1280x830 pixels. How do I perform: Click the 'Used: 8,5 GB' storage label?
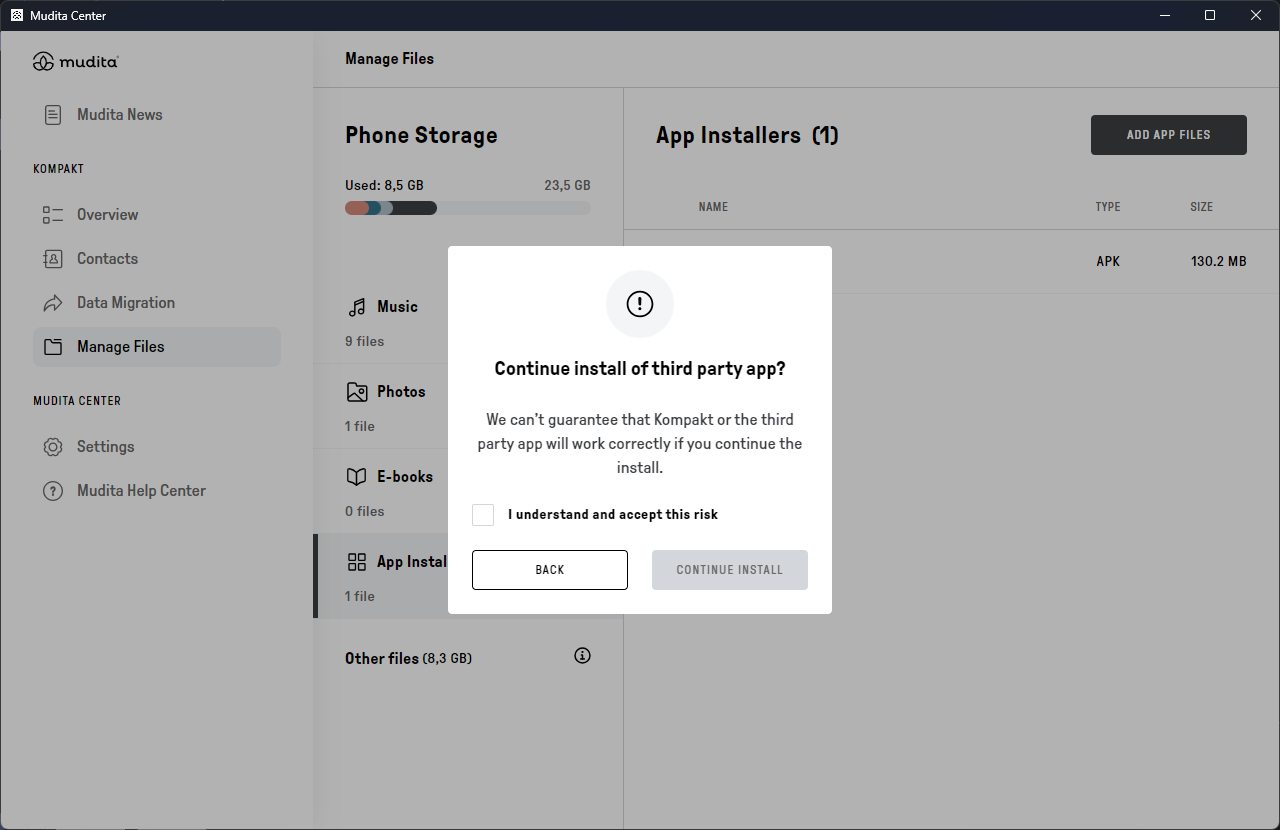[384, 186]
